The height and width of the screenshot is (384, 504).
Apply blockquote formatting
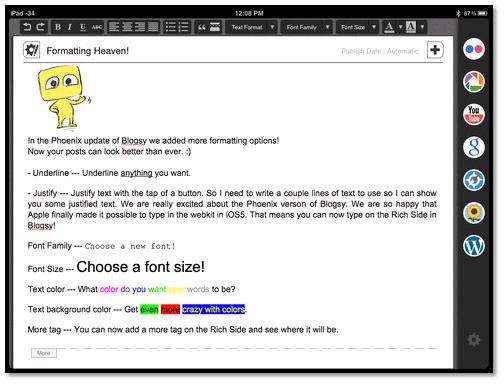click(x=202, y=27)
